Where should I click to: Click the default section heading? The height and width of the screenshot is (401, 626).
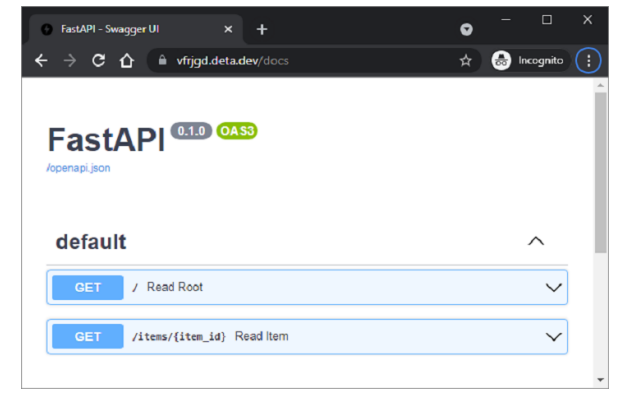(91, 242)
